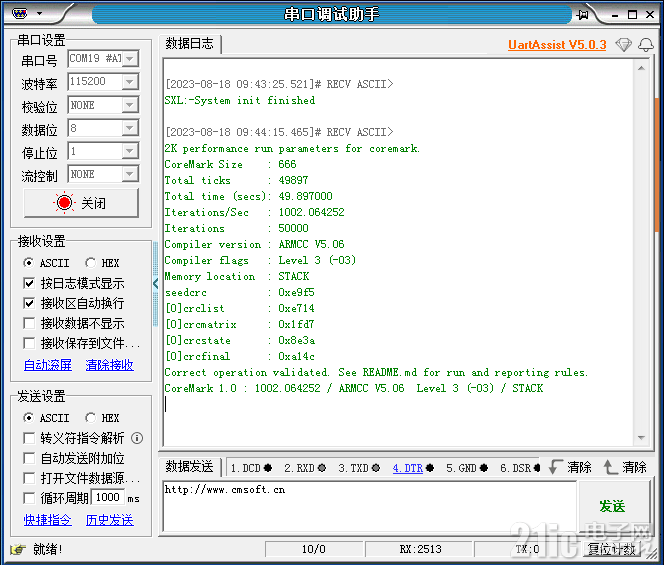Collapse the left panel with the arrow handle
664x565 pixels.
[x=155, y=283]
